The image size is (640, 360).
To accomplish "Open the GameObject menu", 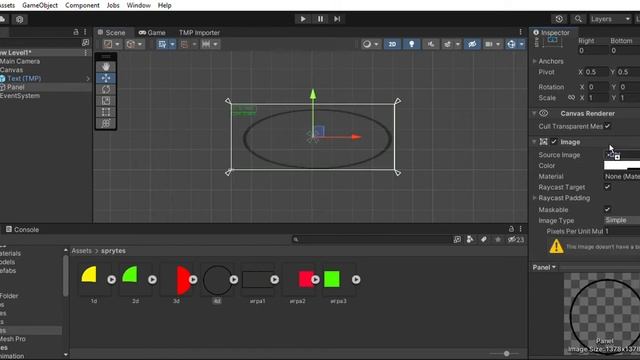I will (40, 5).
